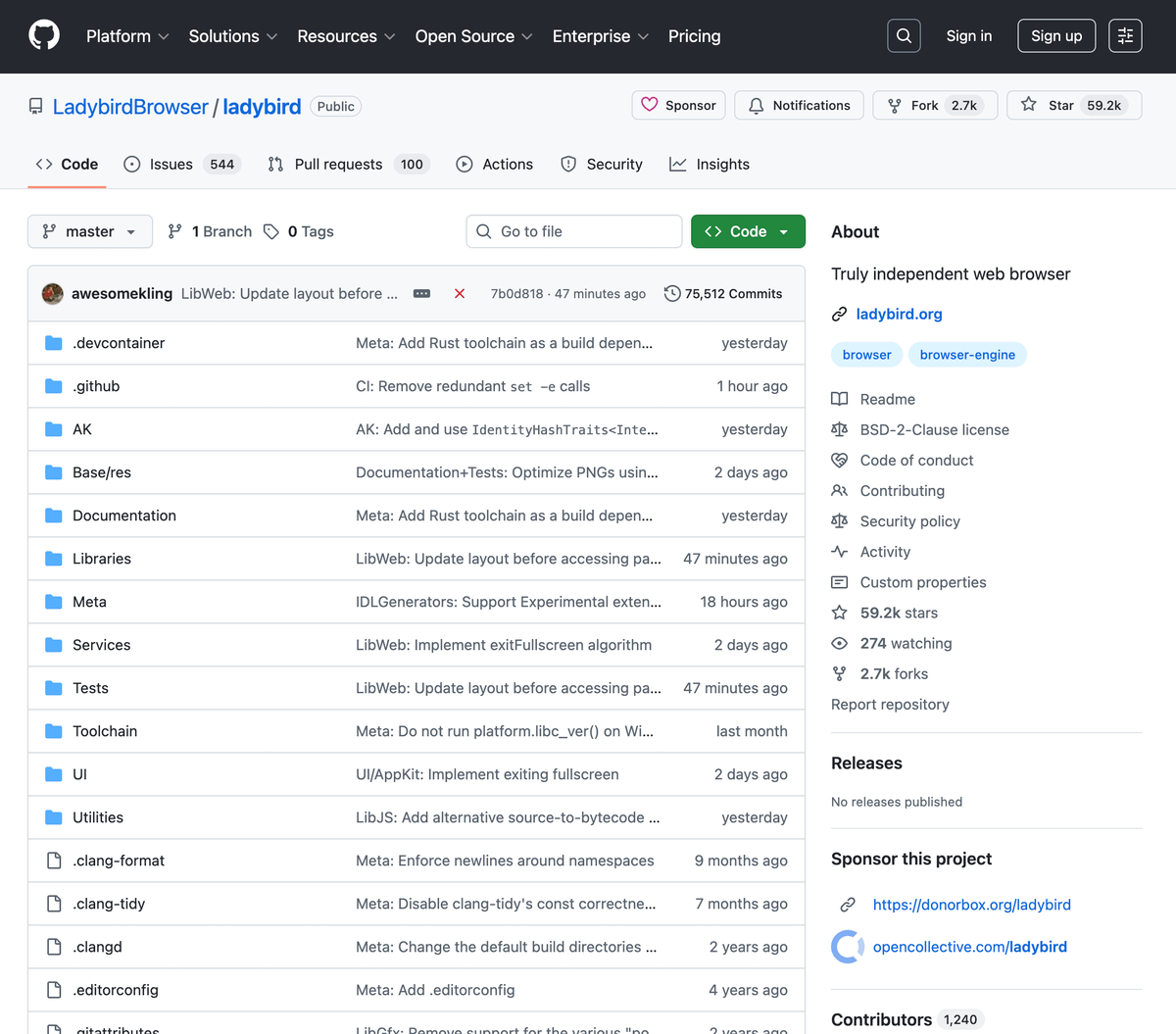Open the command palette icon in the header
This screenshot has width=1176, height=1034.
pyautogui.click(x=1124, y=35)
